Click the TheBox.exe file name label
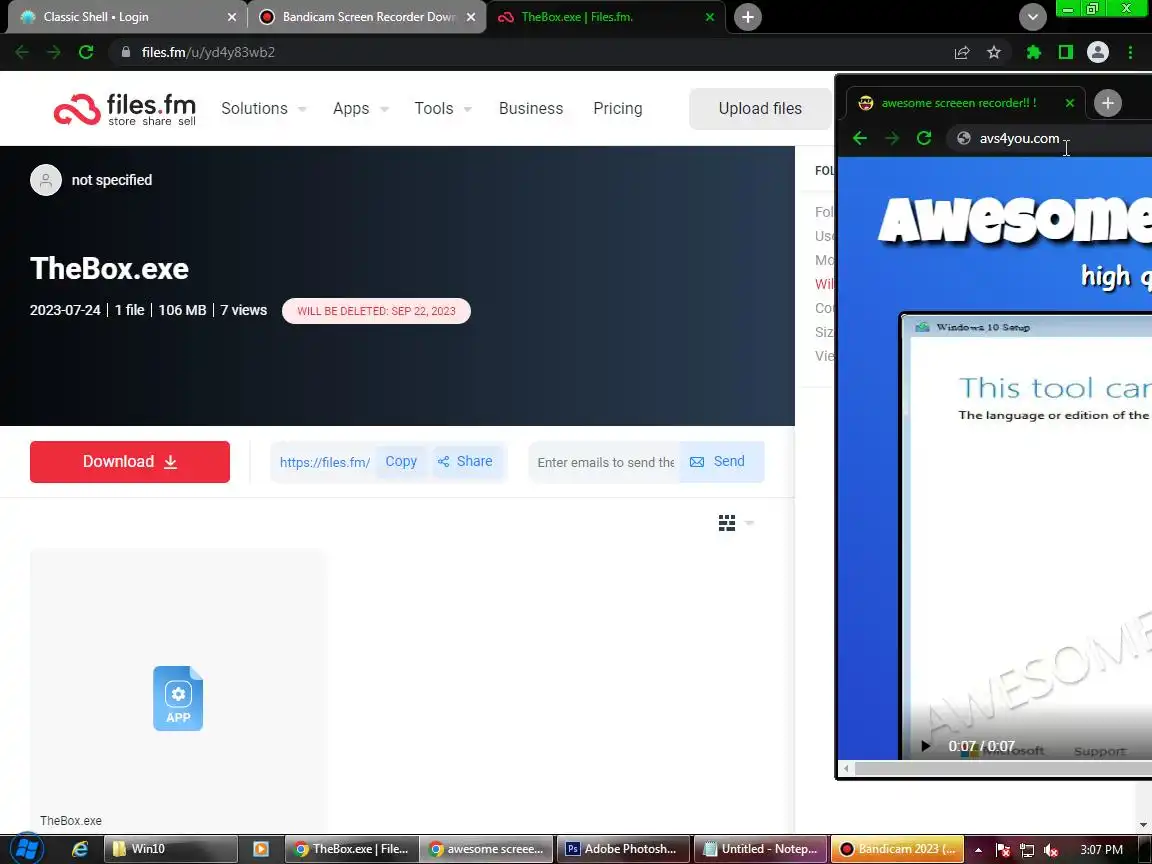 click(71, 821)
